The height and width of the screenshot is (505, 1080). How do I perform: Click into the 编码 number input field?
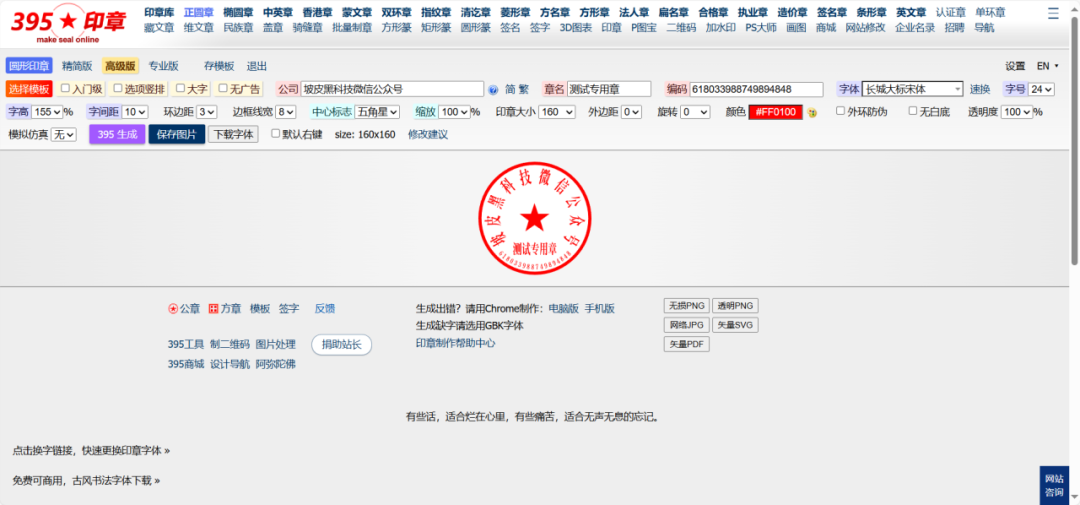(x=756, y=89)
